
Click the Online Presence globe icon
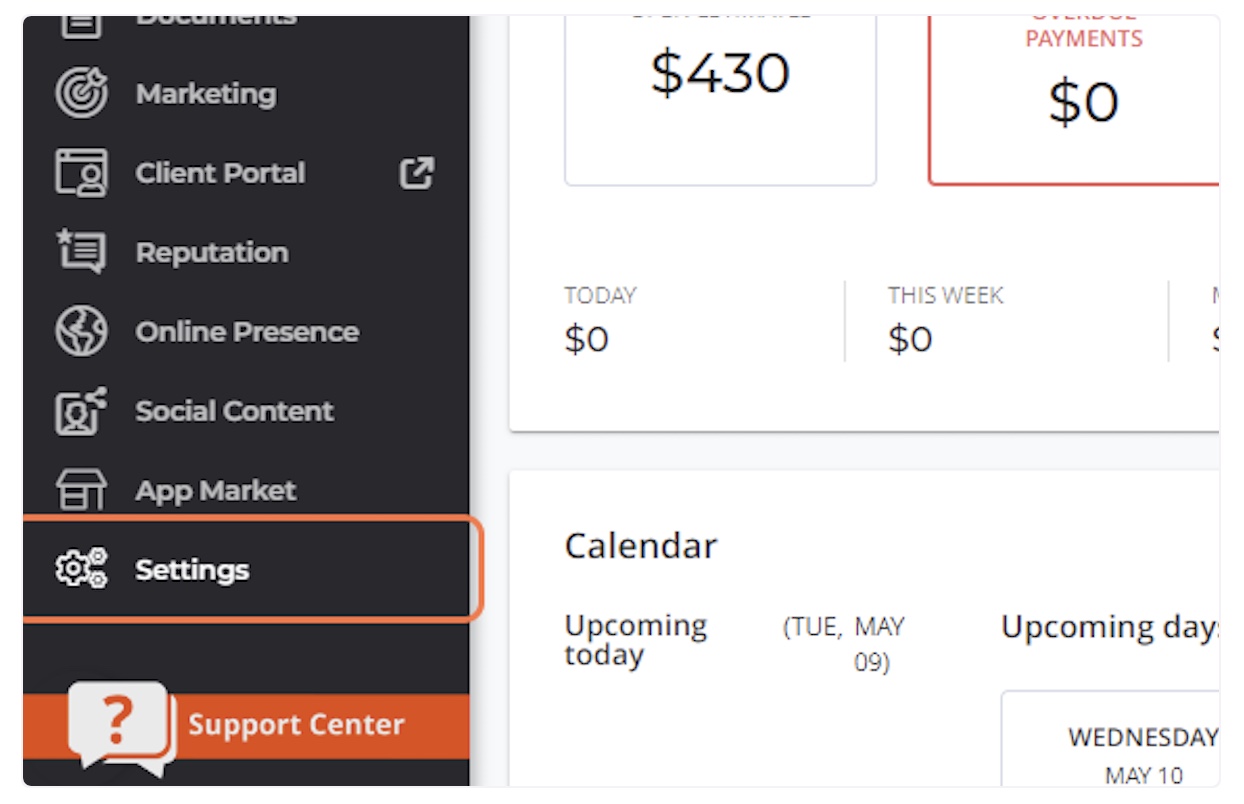81,332
